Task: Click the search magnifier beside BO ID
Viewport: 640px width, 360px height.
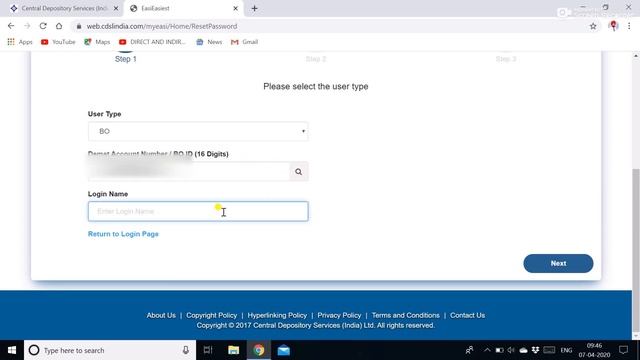Action: click(299, 172)
